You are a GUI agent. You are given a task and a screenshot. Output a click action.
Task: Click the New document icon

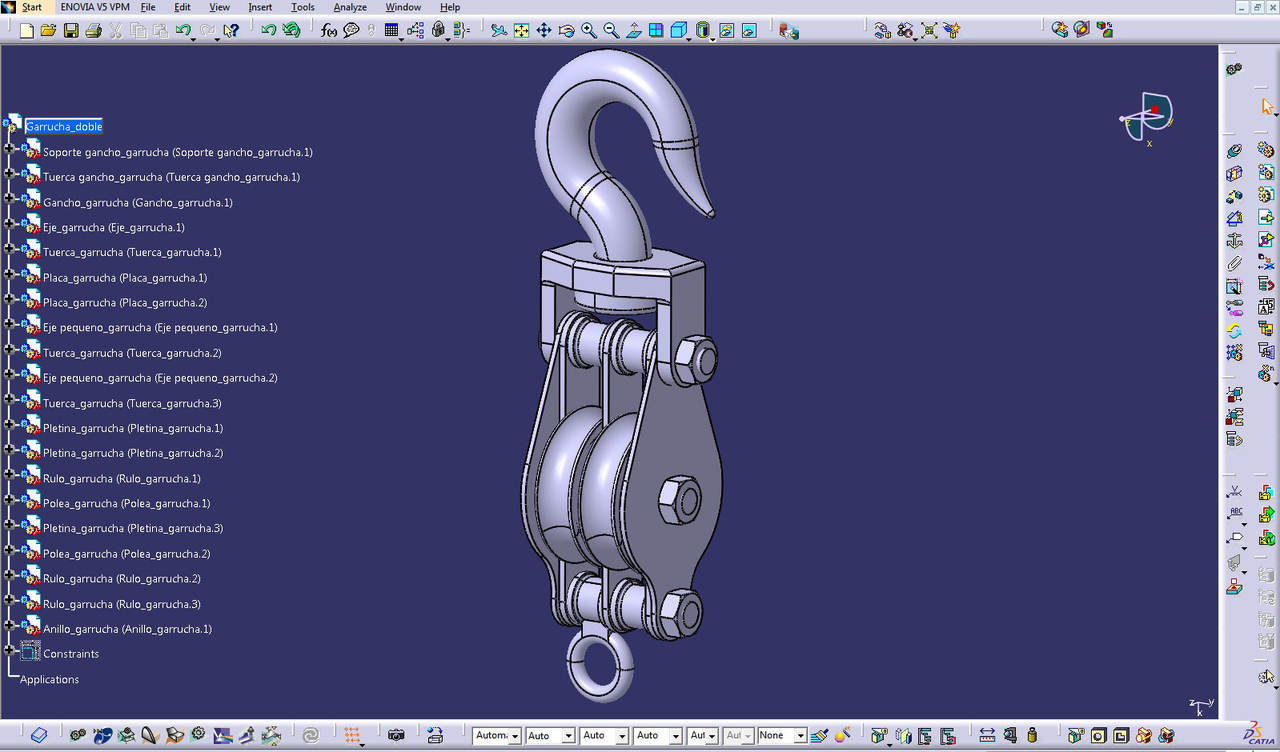(x=27, y=31)
